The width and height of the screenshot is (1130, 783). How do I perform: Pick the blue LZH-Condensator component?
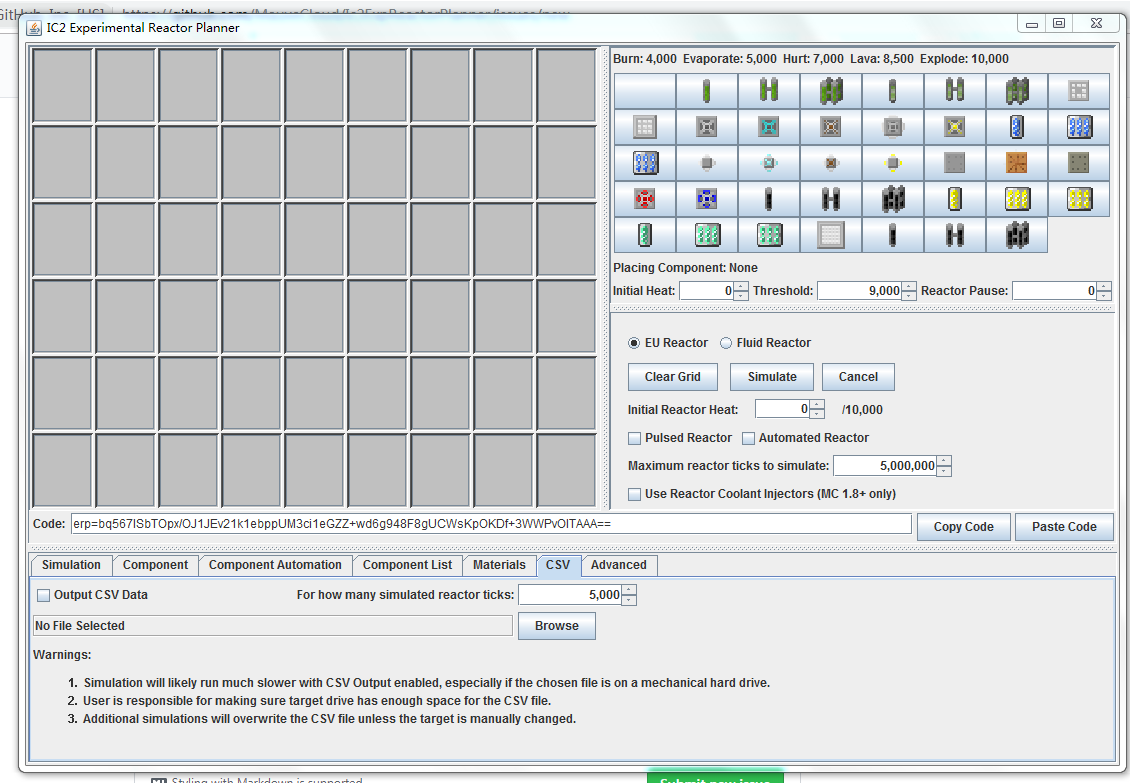coord(707,199)
